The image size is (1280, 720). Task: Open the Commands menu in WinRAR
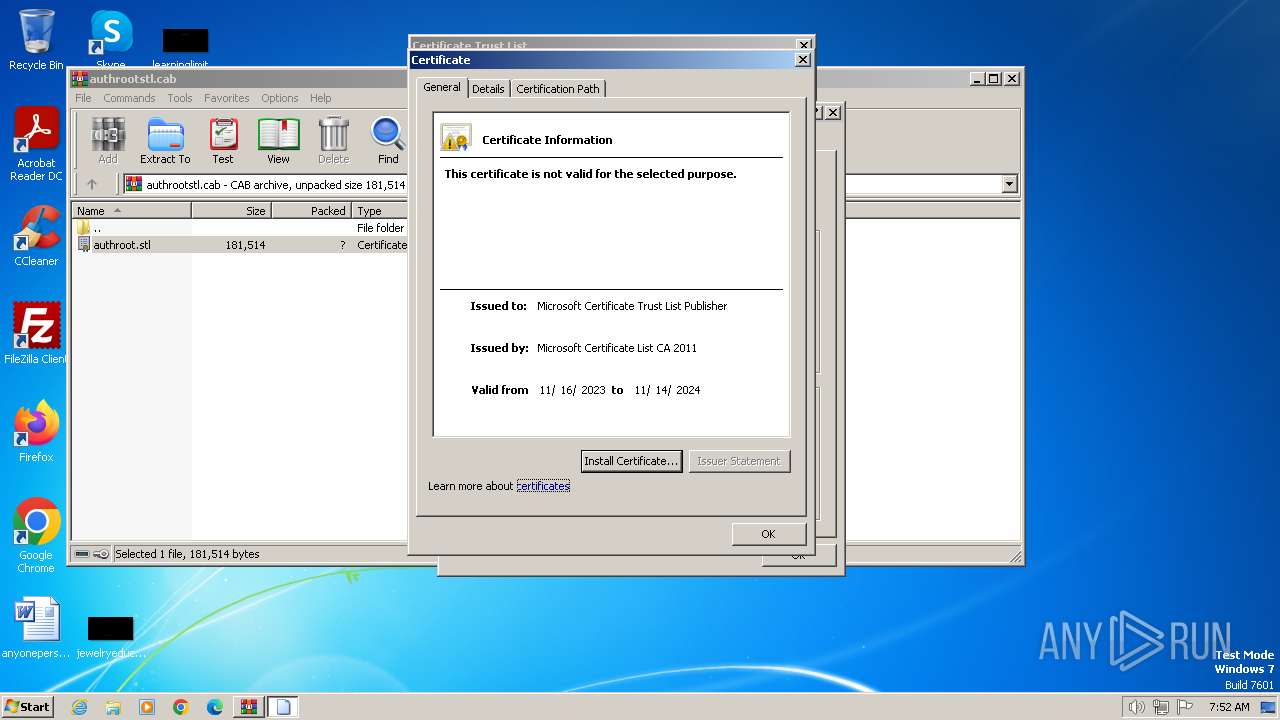pyautogui.click(x=129, y=98)
